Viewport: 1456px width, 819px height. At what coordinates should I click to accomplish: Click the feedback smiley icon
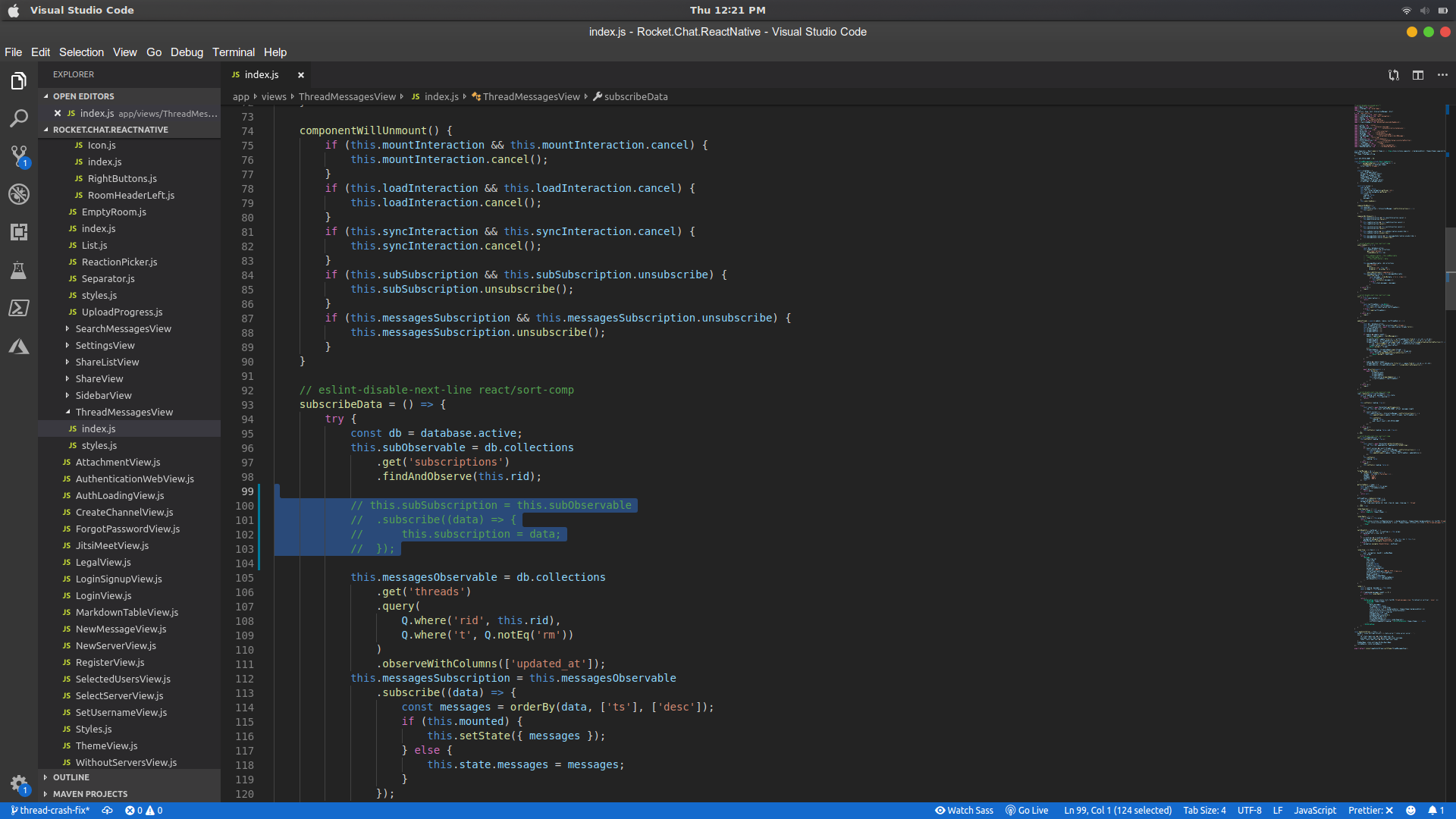coord(1410,811)
